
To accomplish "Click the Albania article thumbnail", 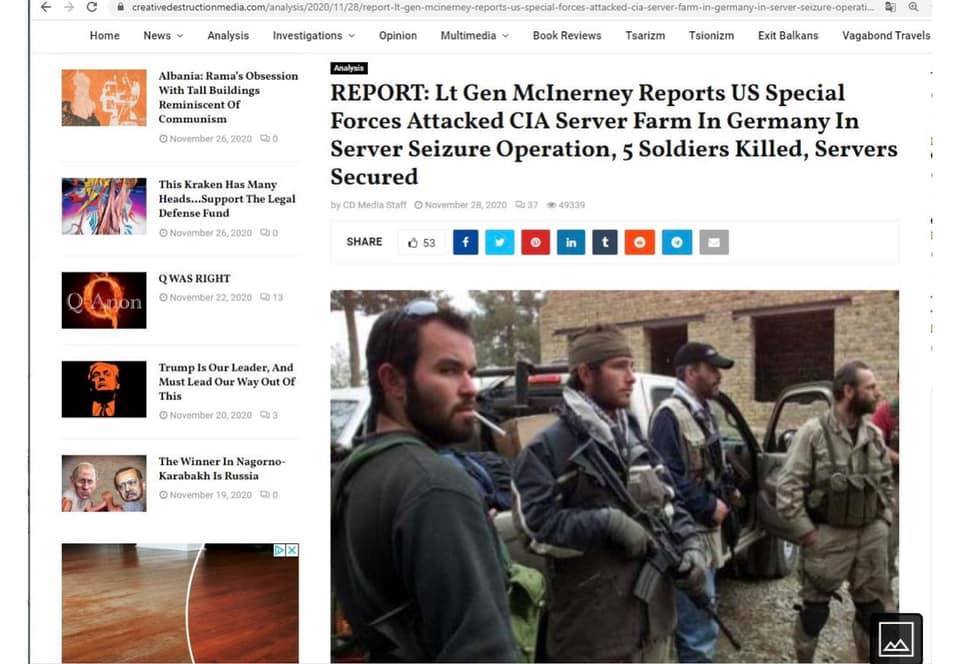I will coord(104,98).
